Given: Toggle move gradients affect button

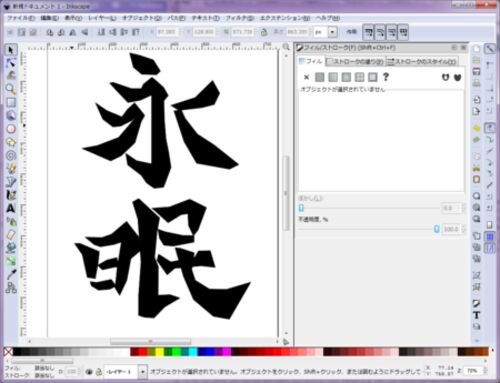Looking at the screenshot, I should pos(392,32).
